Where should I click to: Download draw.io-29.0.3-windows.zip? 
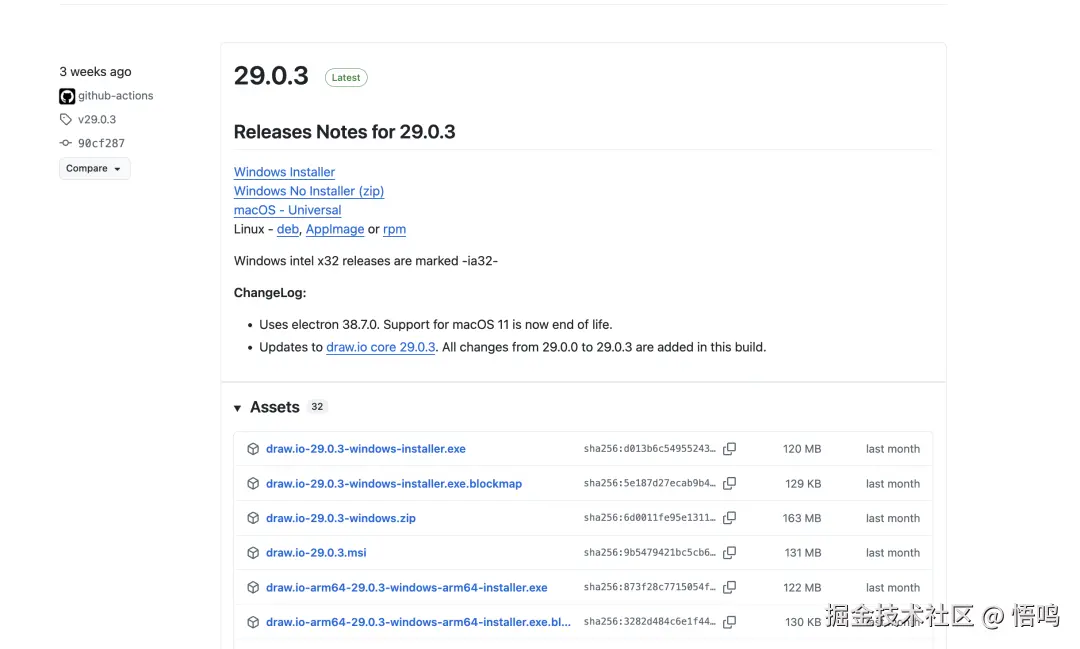[x=341, y=518]
